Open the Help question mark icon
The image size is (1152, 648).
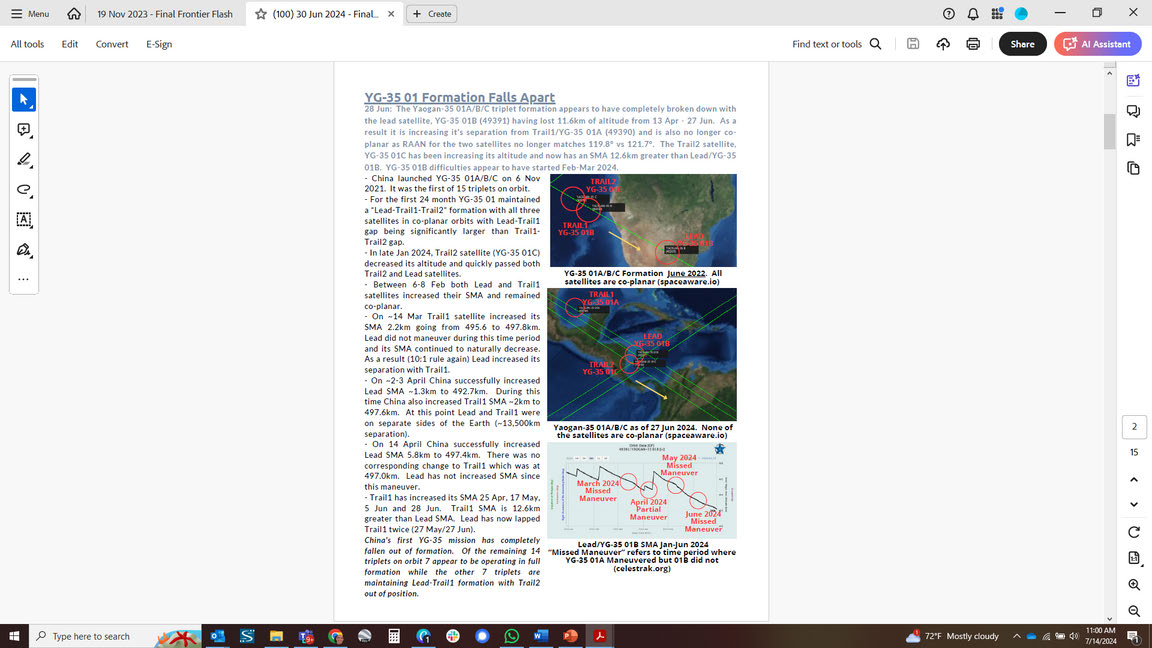[x=948, y=14]
